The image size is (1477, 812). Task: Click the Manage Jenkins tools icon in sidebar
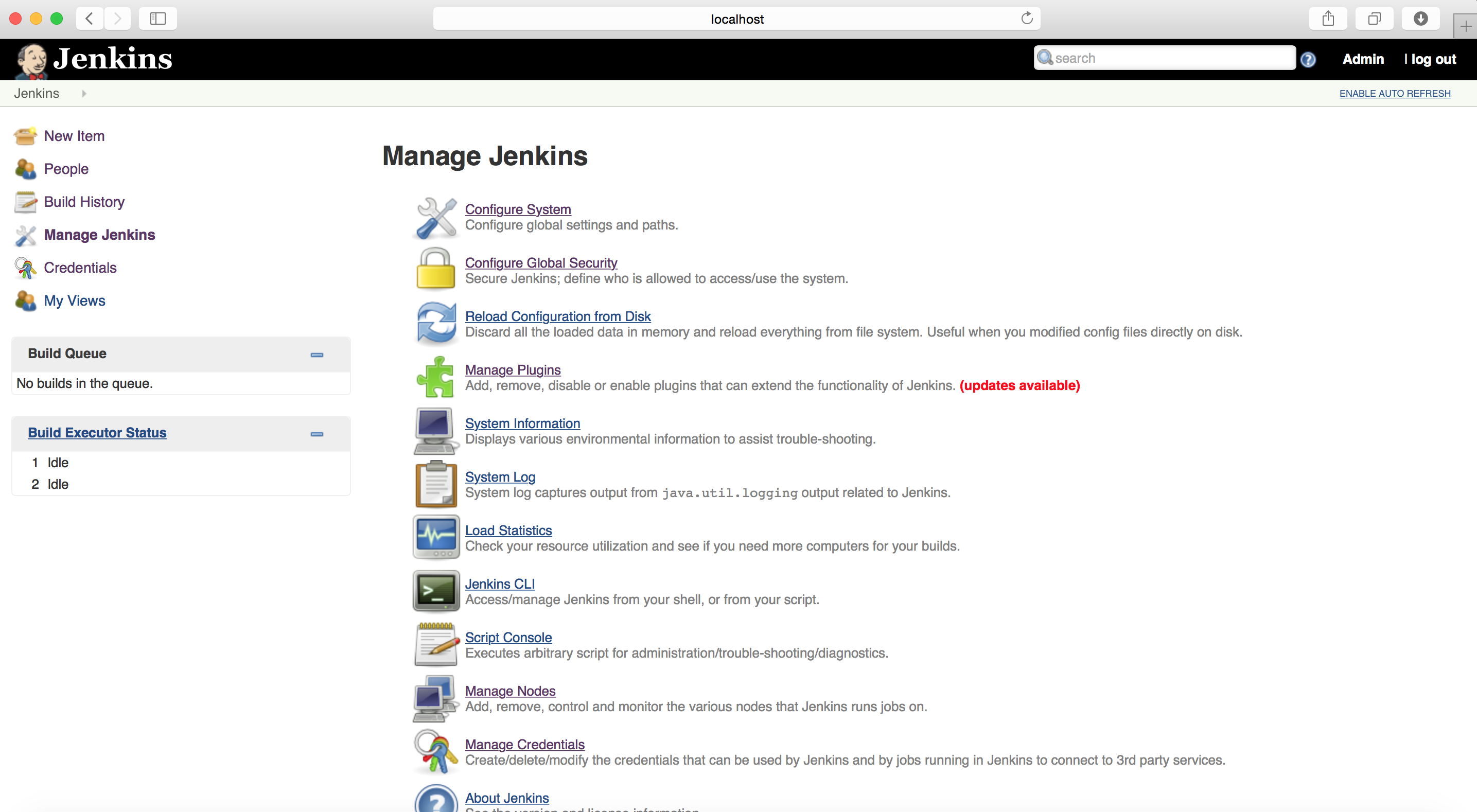point(26,235)
